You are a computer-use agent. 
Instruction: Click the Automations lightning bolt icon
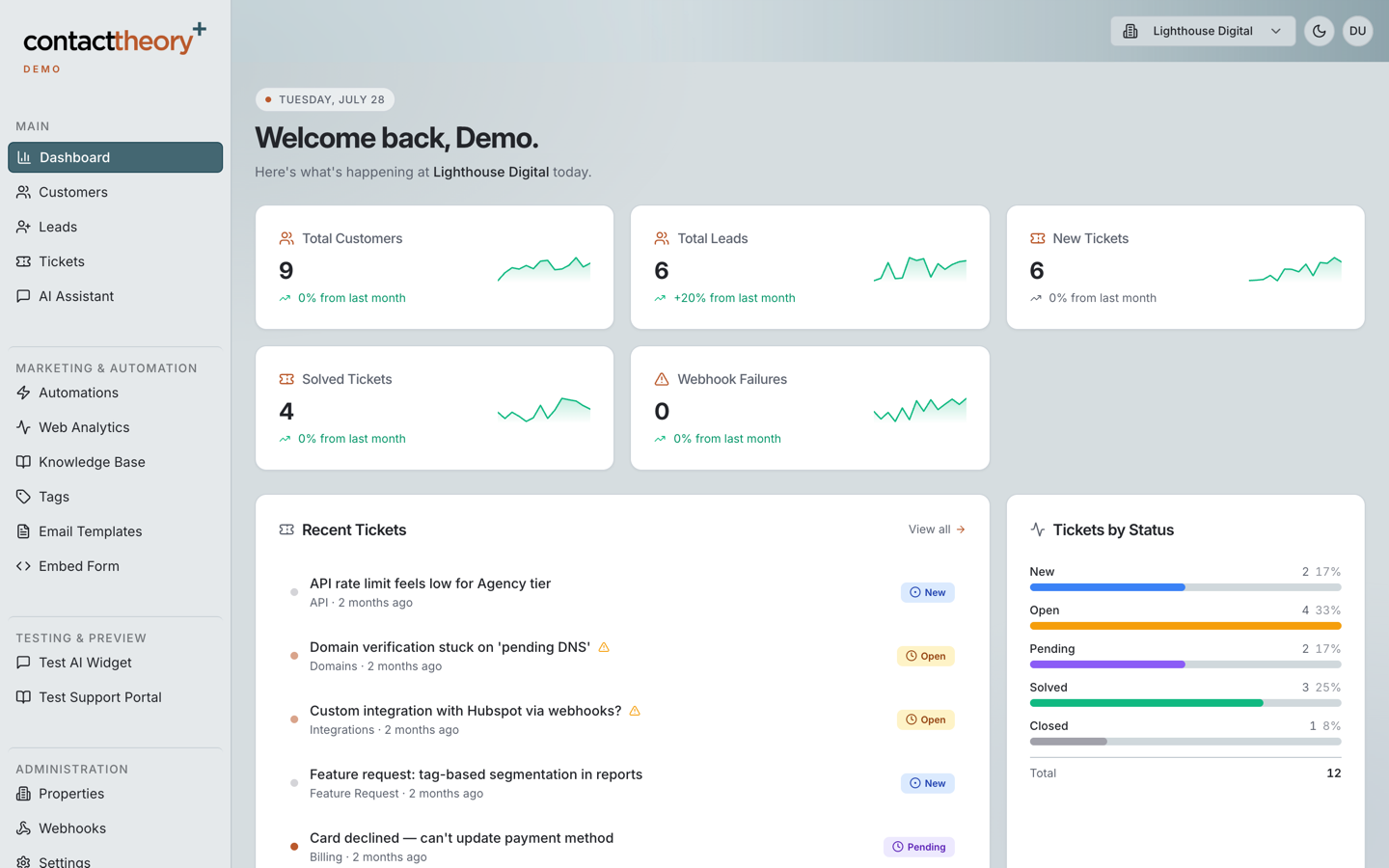pyautogui.click(x=23, y=393)
